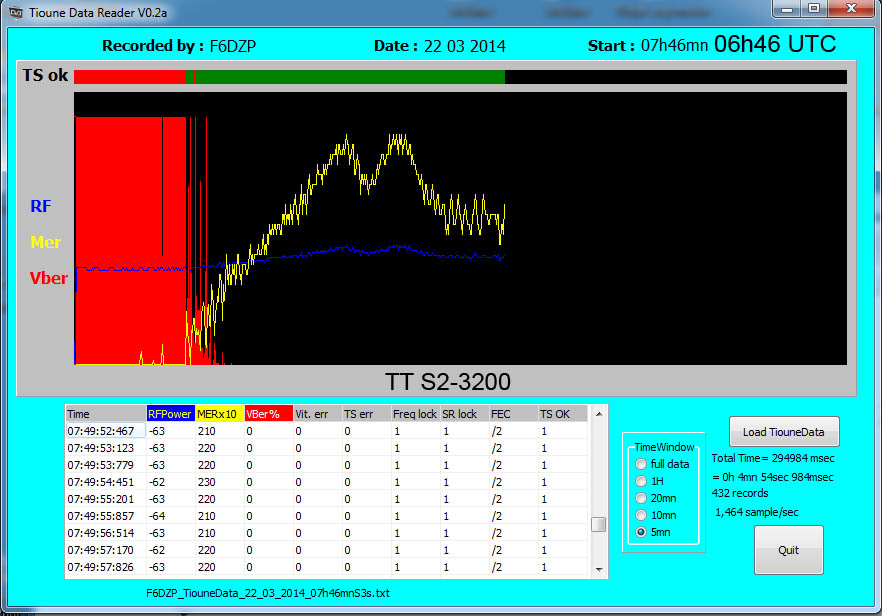Close the Tioune Data Reader window
Screen dimensions: 882x616
(x=851, y=9)
